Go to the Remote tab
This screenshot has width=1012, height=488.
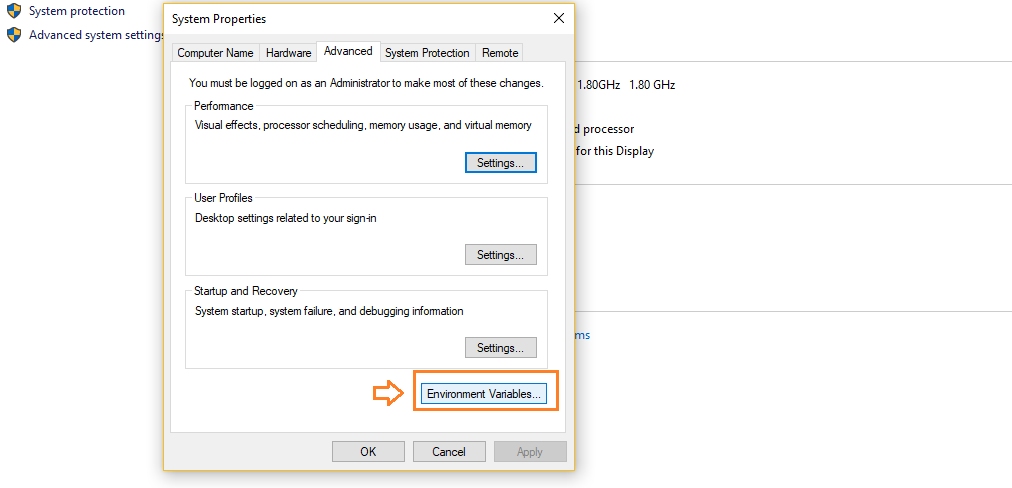pyautogui.click(x=500, y=53)
